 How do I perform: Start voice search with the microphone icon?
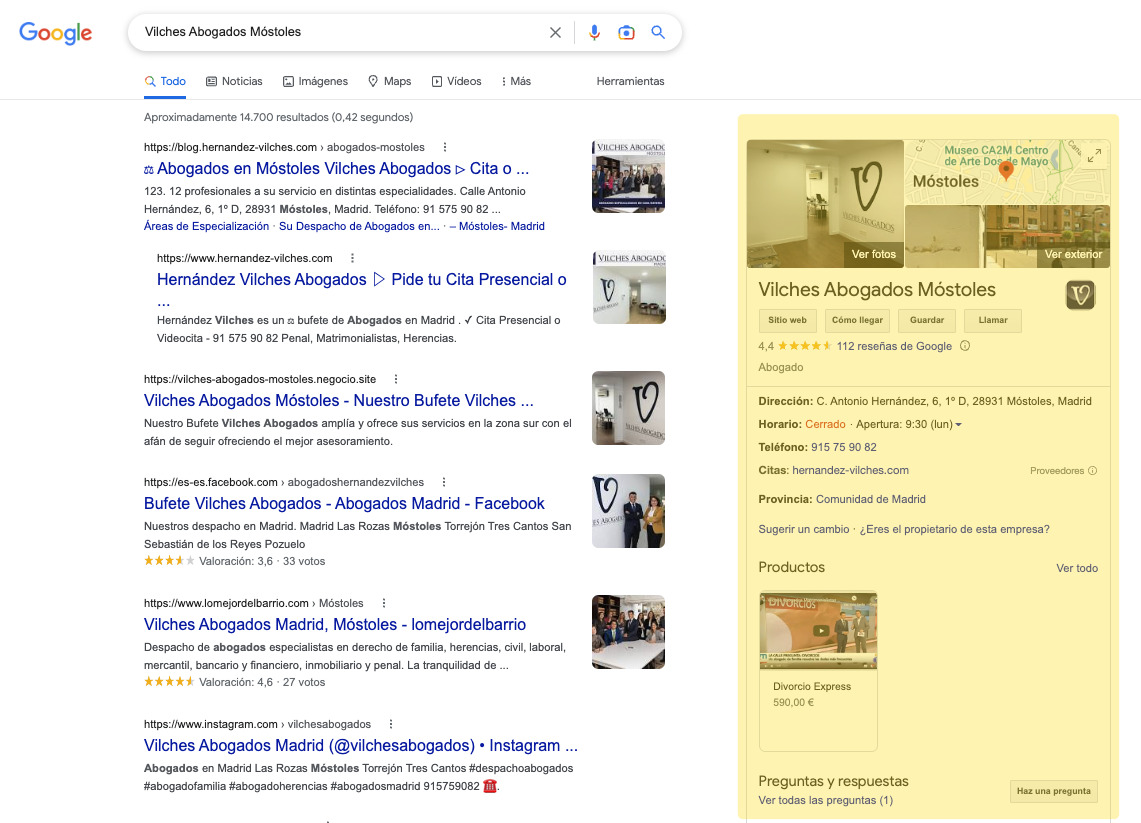click(x=595, y=33)
